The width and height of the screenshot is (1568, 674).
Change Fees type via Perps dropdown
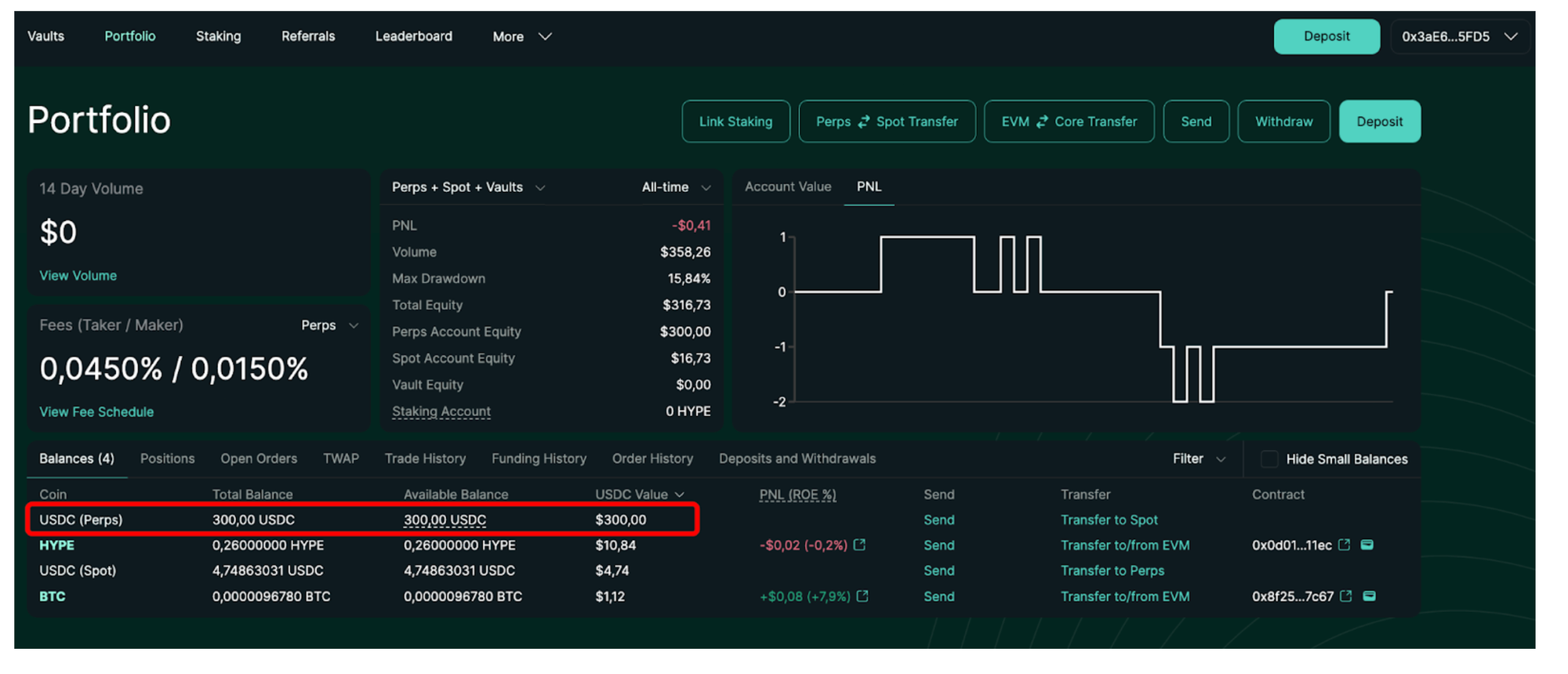coord(329,325)
